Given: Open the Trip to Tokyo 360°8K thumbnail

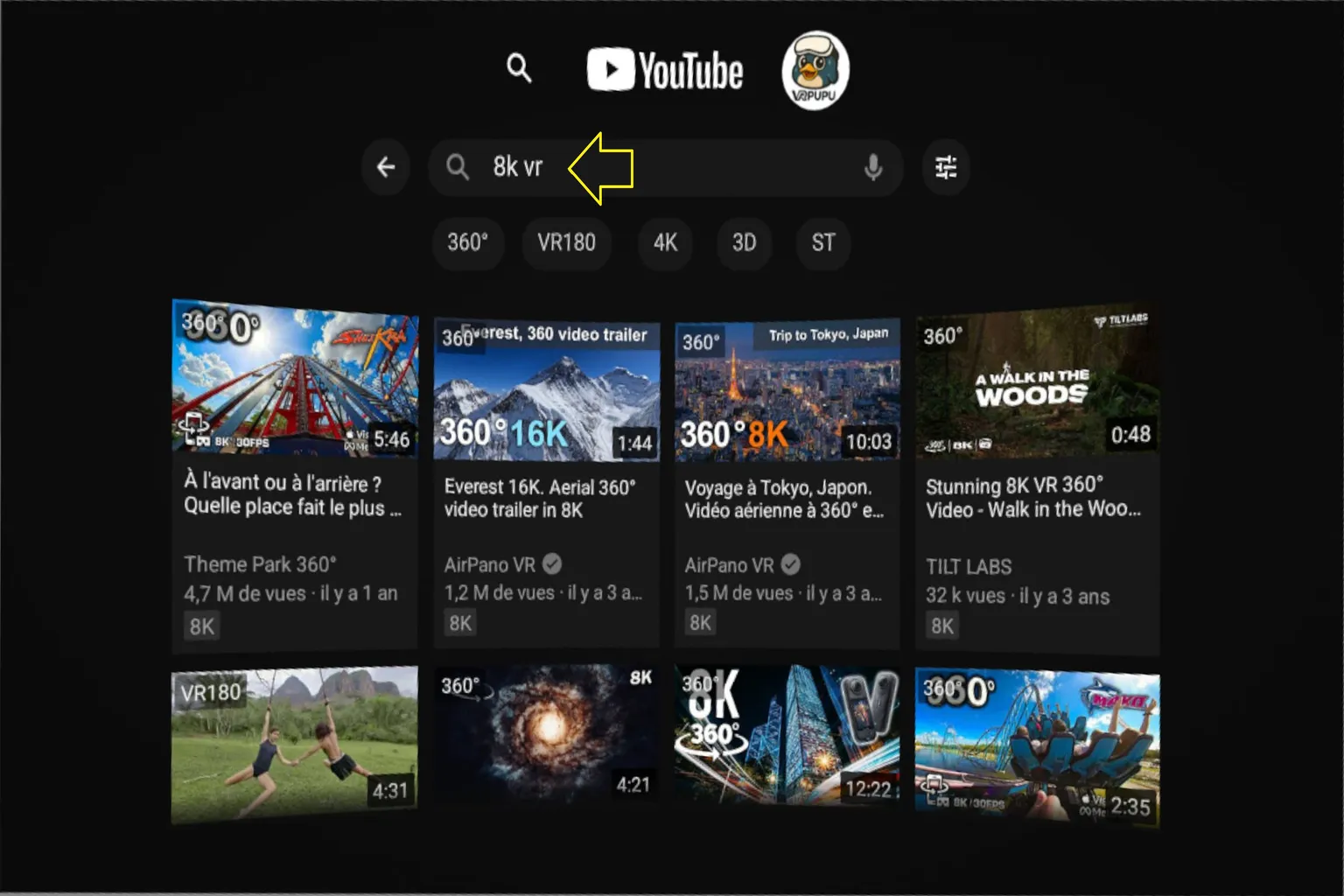Looking at the screenshot, I should pyautogui.click(x=787, y=389).
